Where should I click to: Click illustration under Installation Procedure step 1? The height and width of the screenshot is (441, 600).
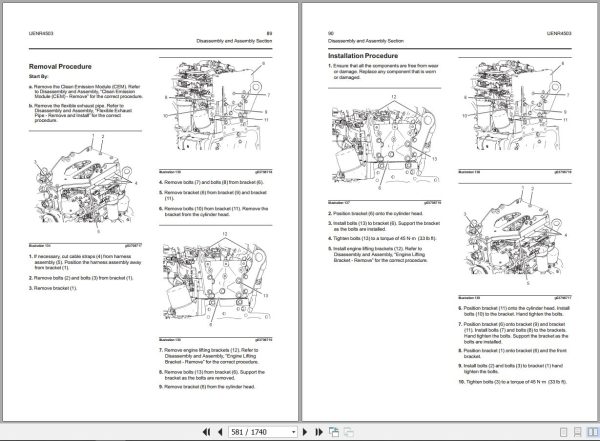click(x=385, y=142)
